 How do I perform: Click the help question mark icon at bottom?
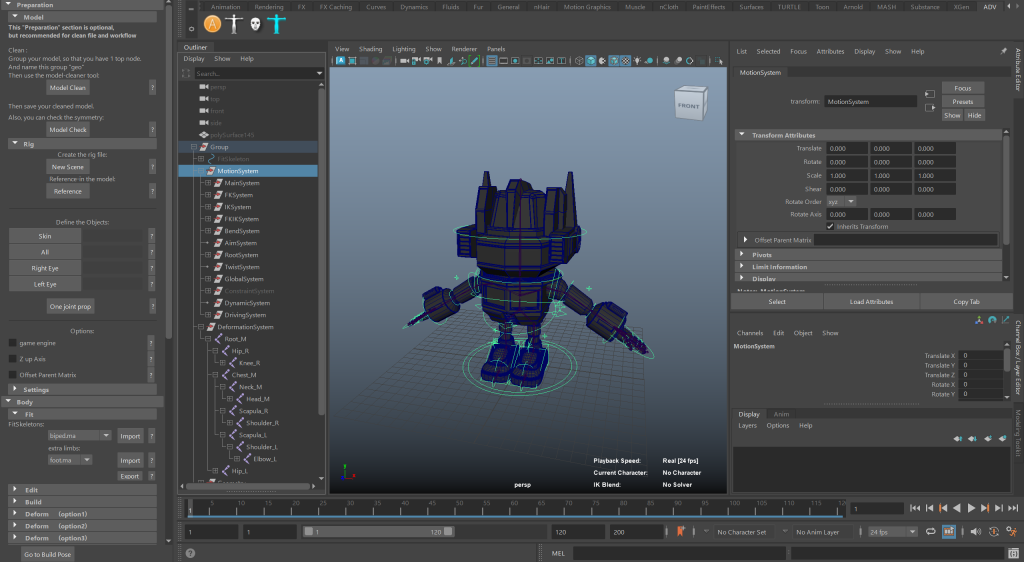click(190, 554)
